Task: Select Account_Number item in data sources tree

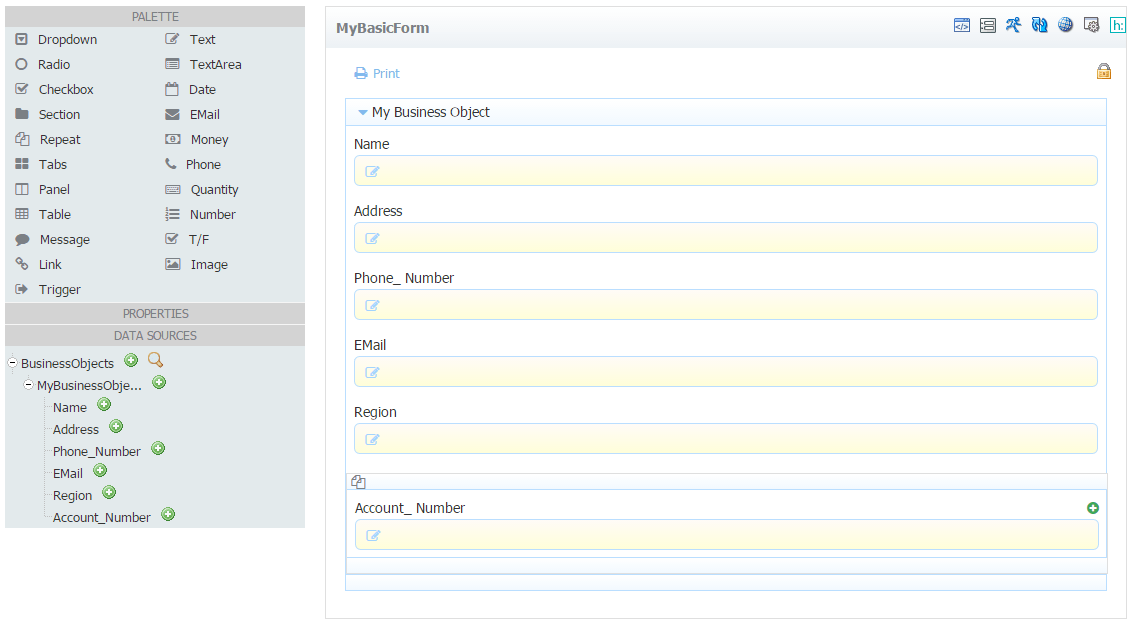Action: 101,517
